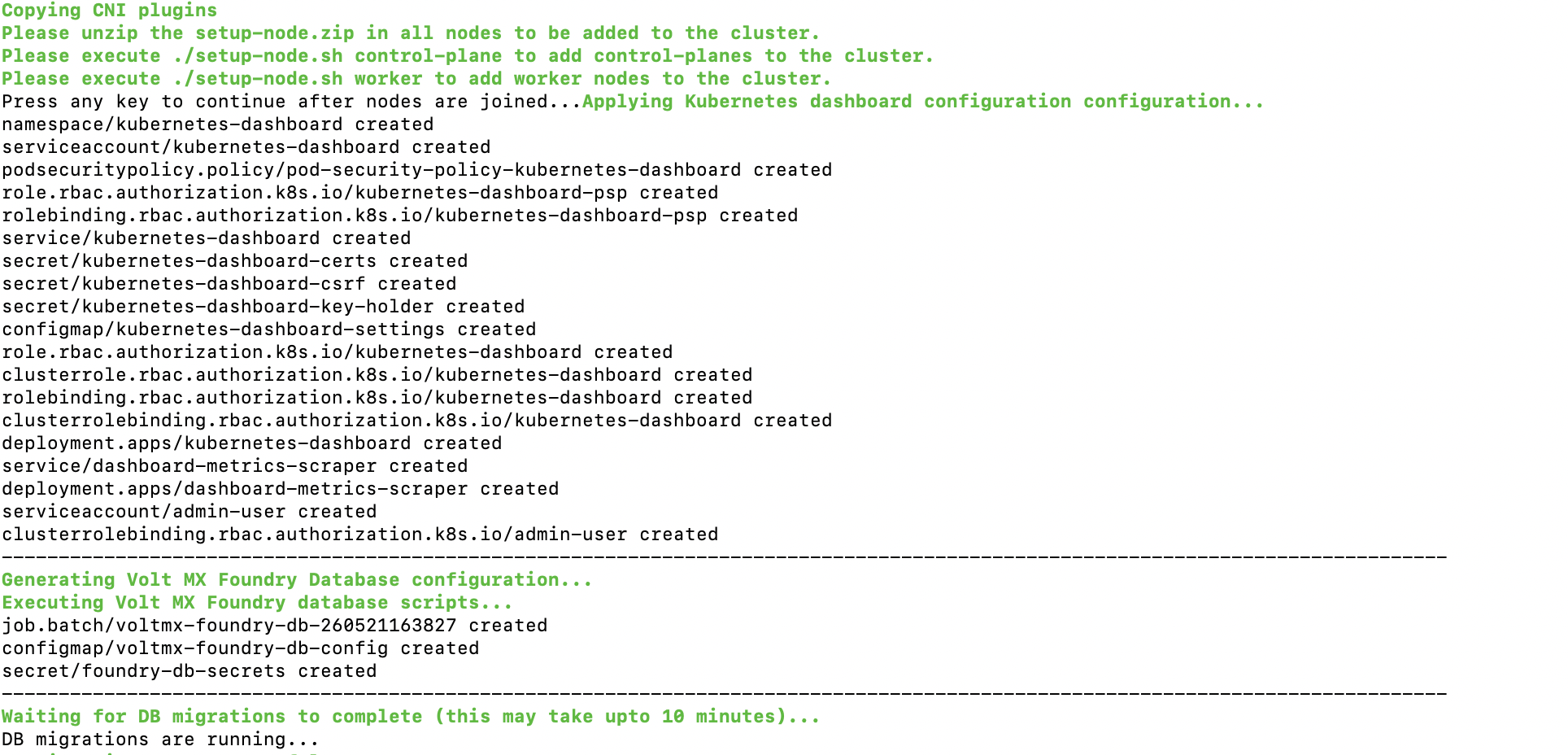Viewport: 1568px width, 755px height.
Task: Click the podsecuritypolicy created output line
Action: tap(416, 170)
